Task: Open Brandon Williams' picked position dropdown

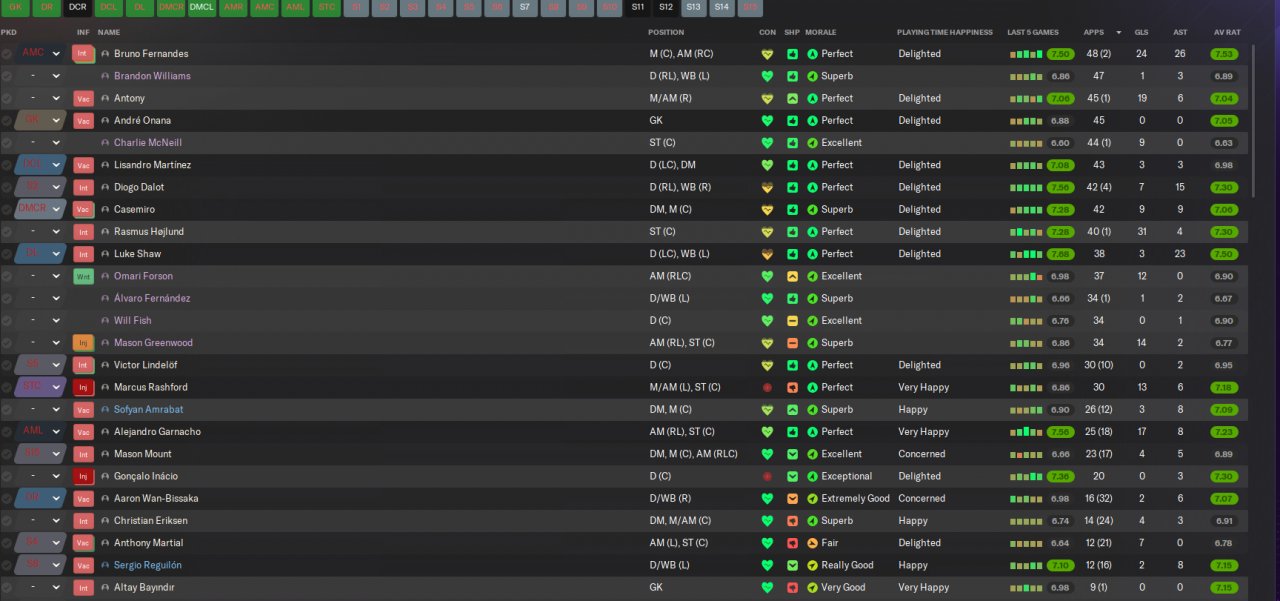Action: [41, 76]
